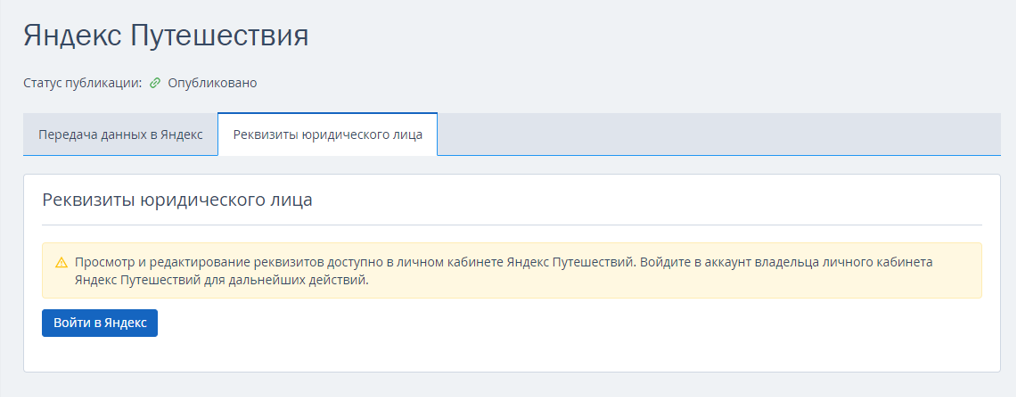Click the first line of the warning message

(503, 262)
